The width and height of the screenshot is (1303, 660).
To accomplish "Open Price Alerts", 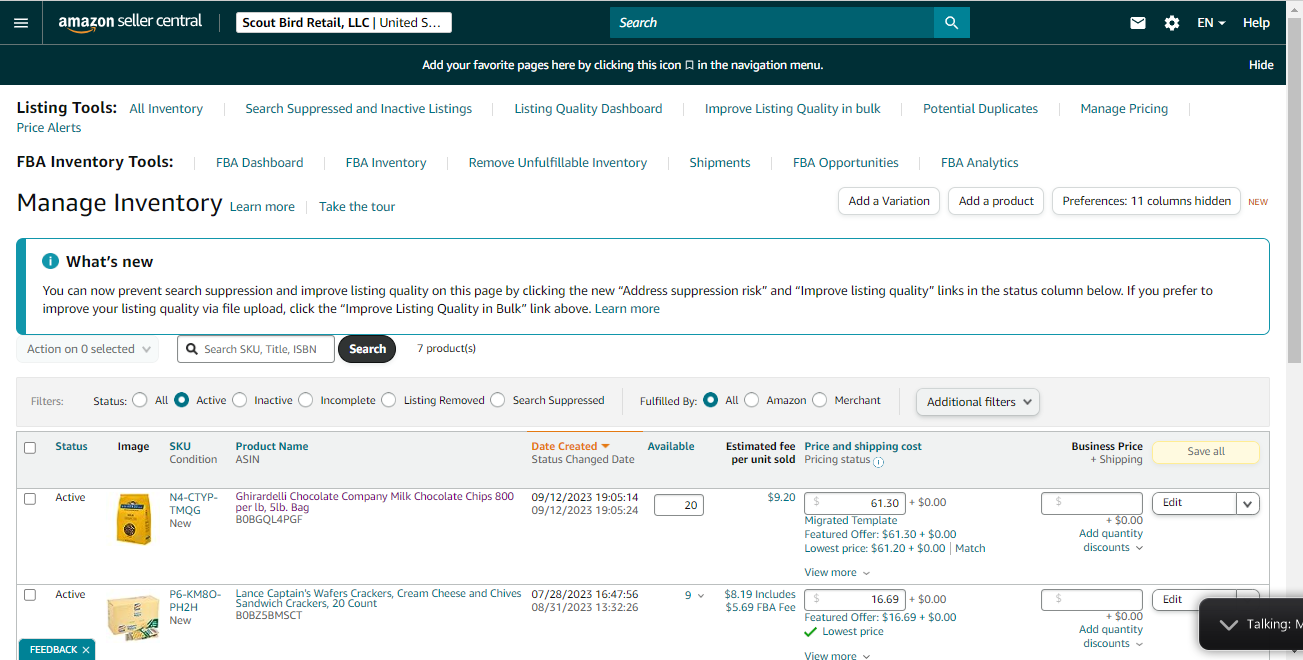I will coord(49,128).
